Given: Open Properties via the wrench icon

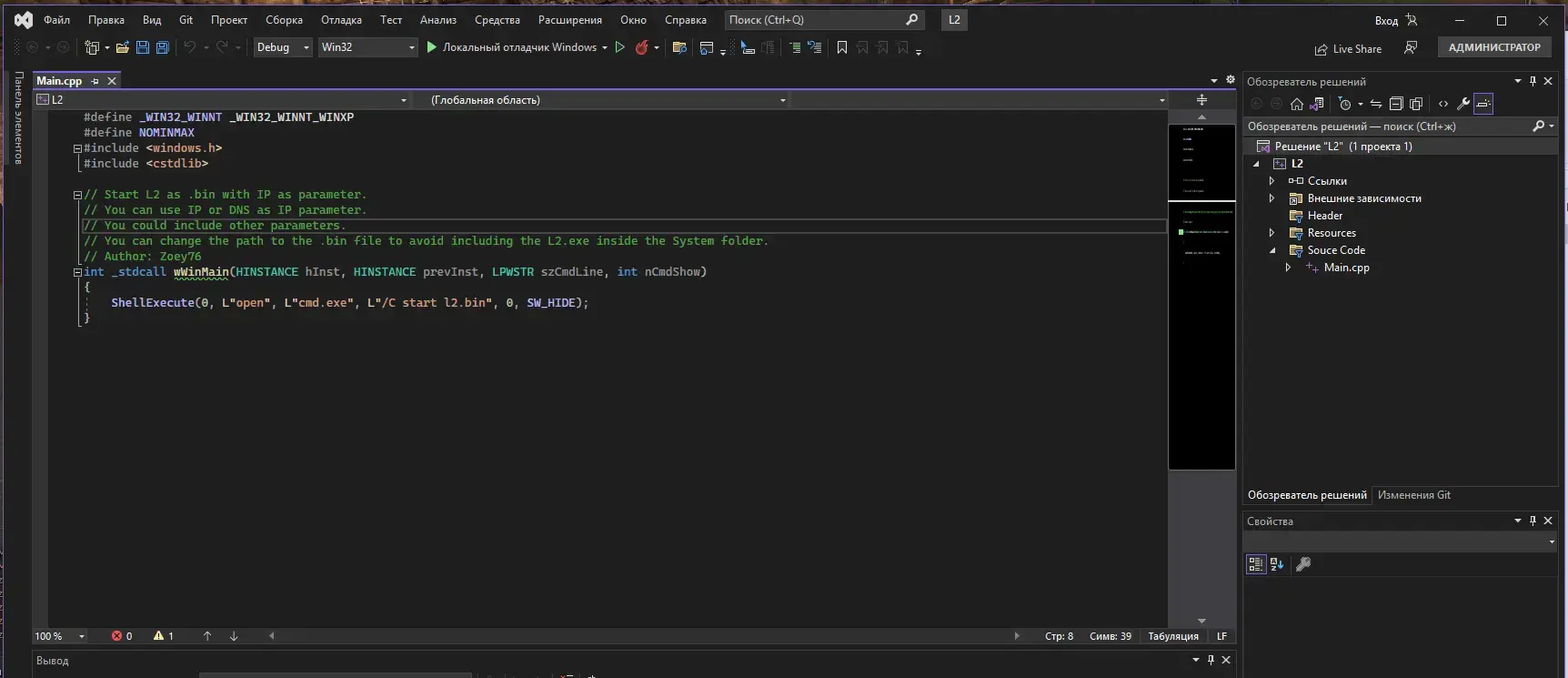Looking at the screenshot, I should pyautogui.click(x=1463, y=104).
